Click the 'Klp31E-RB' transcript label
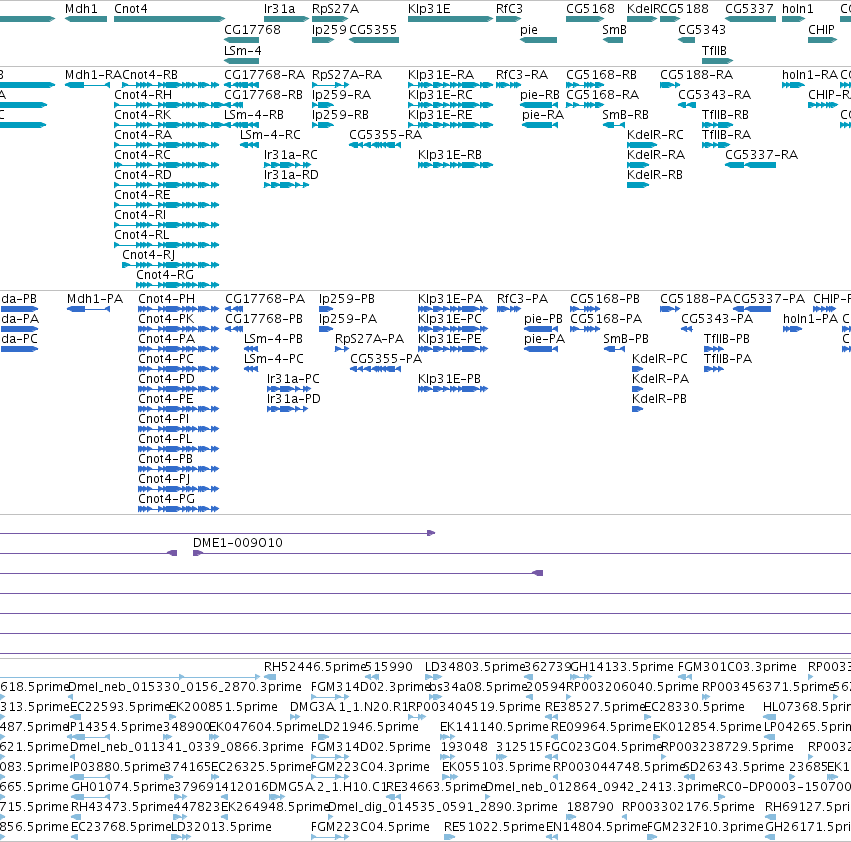Screen dimensions: 851x842 tap(450, 155)
